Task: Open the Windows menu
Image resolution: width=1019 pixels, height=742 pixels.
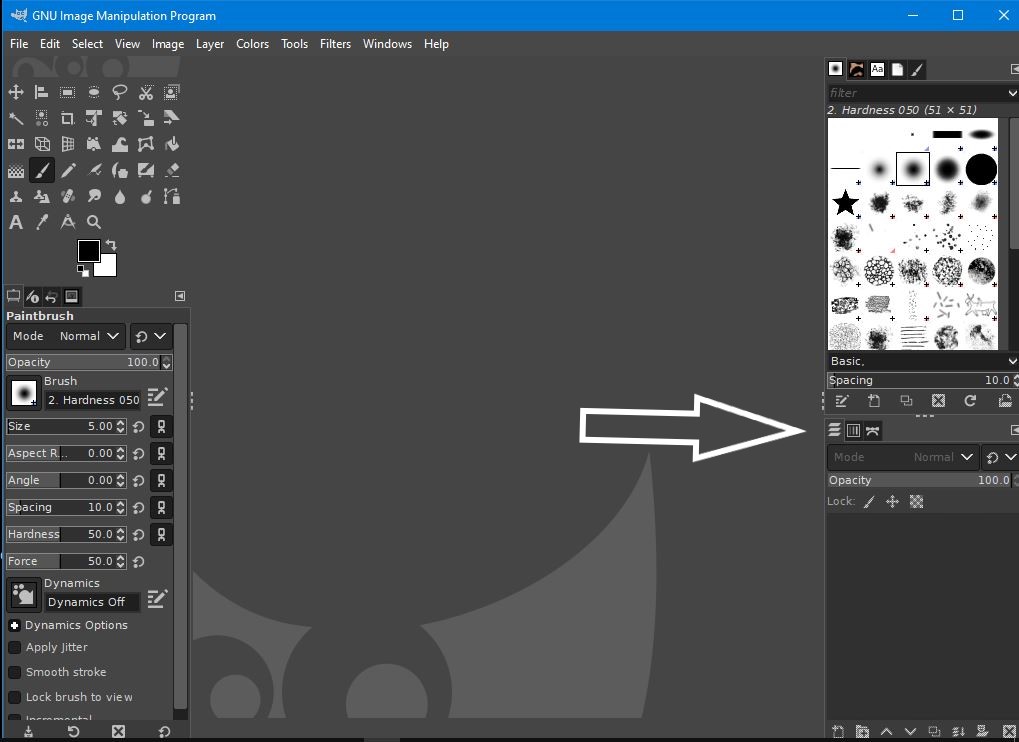Action: 387,44
